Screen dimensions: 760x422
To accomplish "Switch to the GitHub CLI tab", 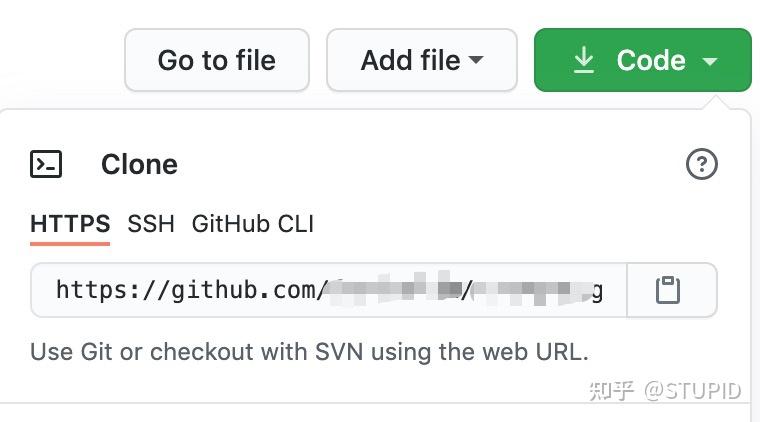I will click(253, 224).
